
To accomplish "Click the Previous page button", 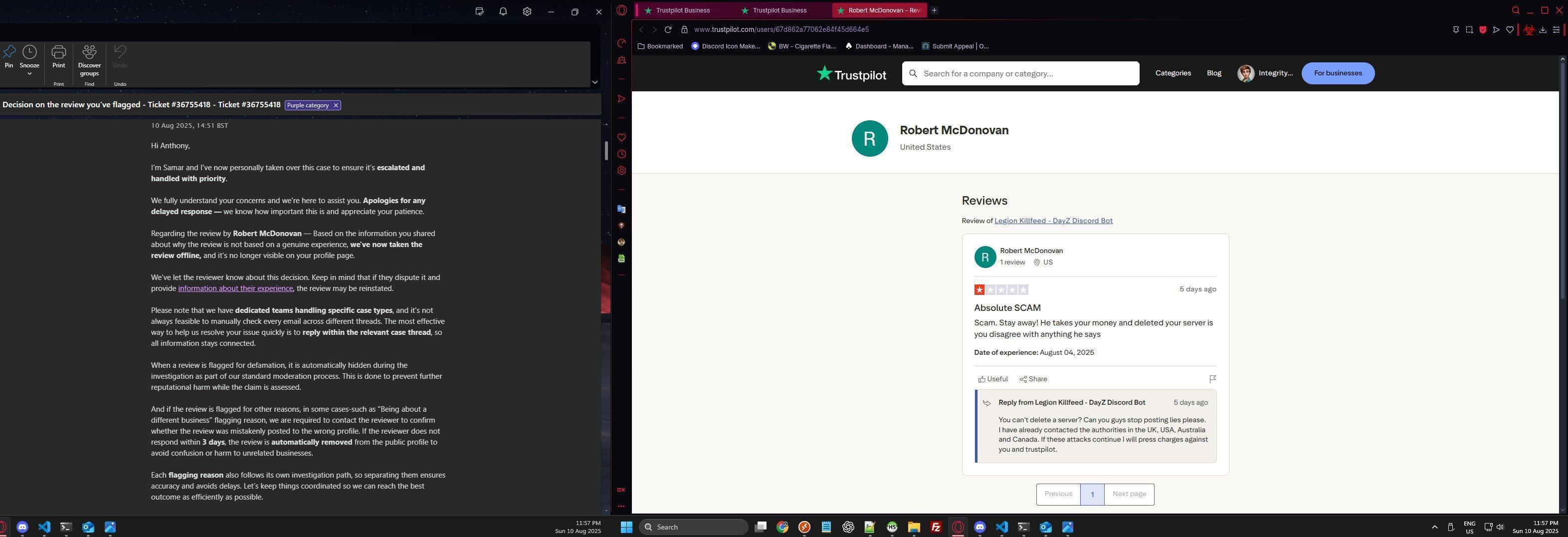I will tap(1058, 495).
